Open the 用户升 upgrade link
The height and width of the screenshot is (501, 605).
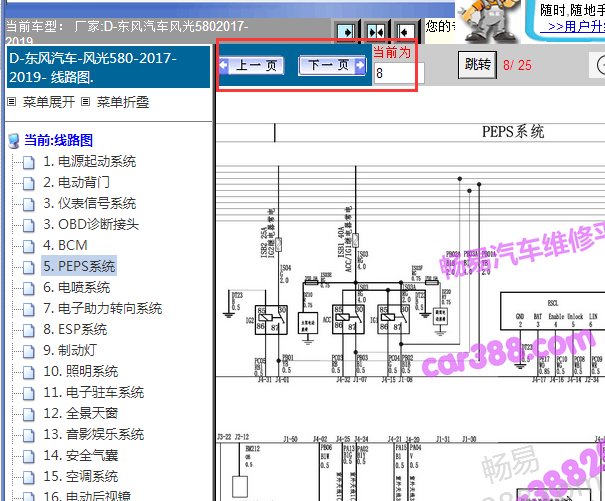tap(575, 27)
